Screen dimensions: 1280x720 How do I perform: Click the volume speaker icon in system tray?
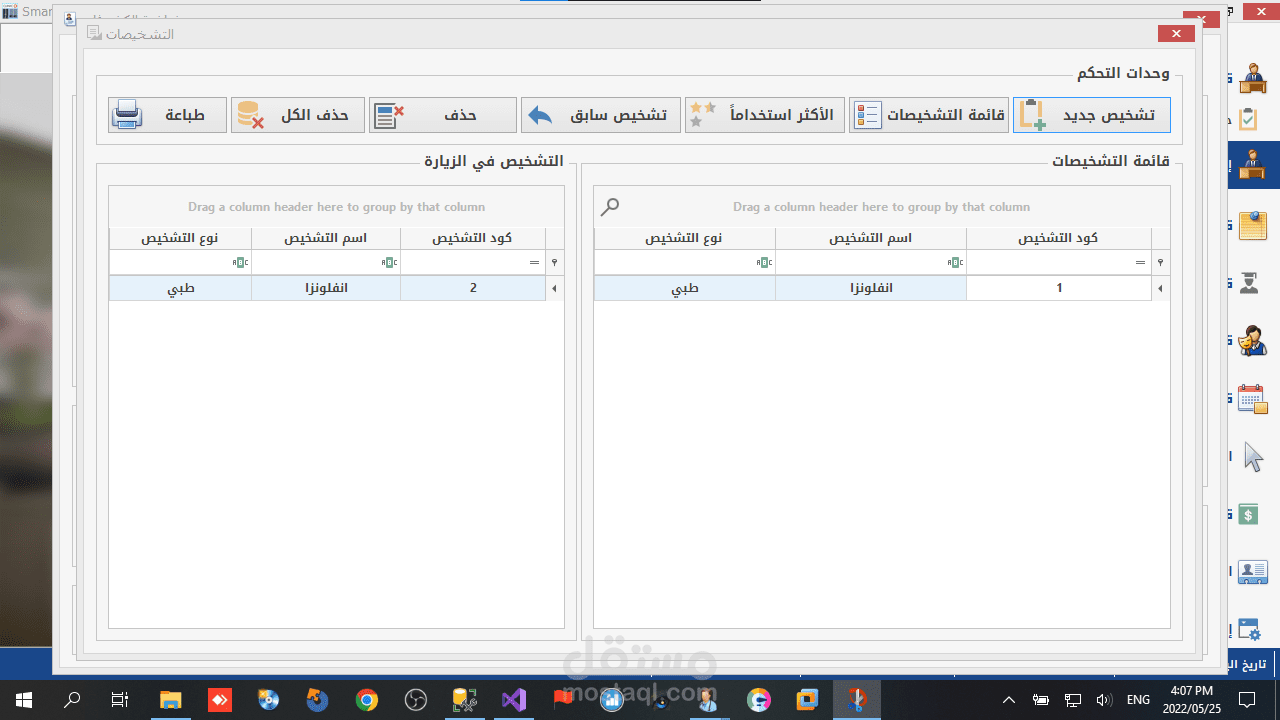point(1104,700)
